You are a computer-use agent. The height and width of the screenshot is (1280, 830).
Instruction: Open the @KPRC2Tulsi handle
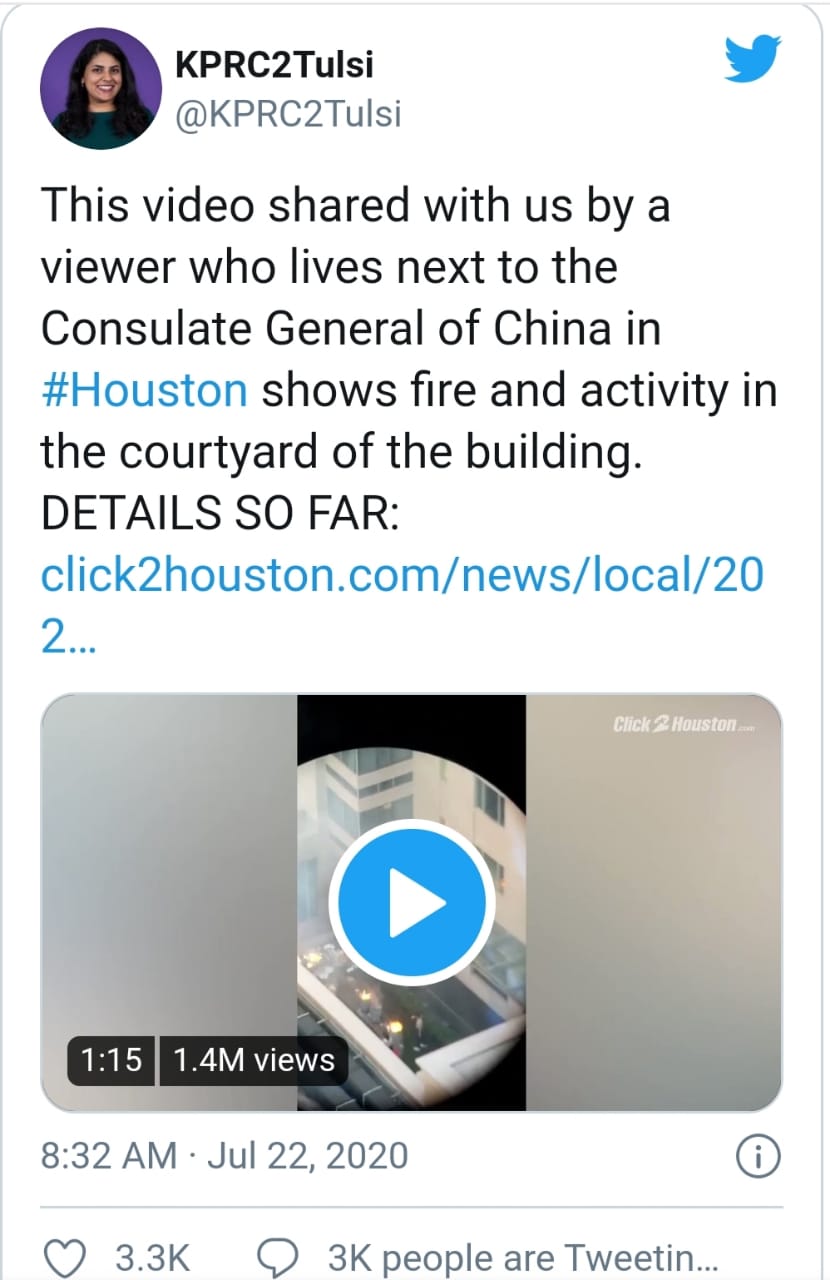(289, 114)
